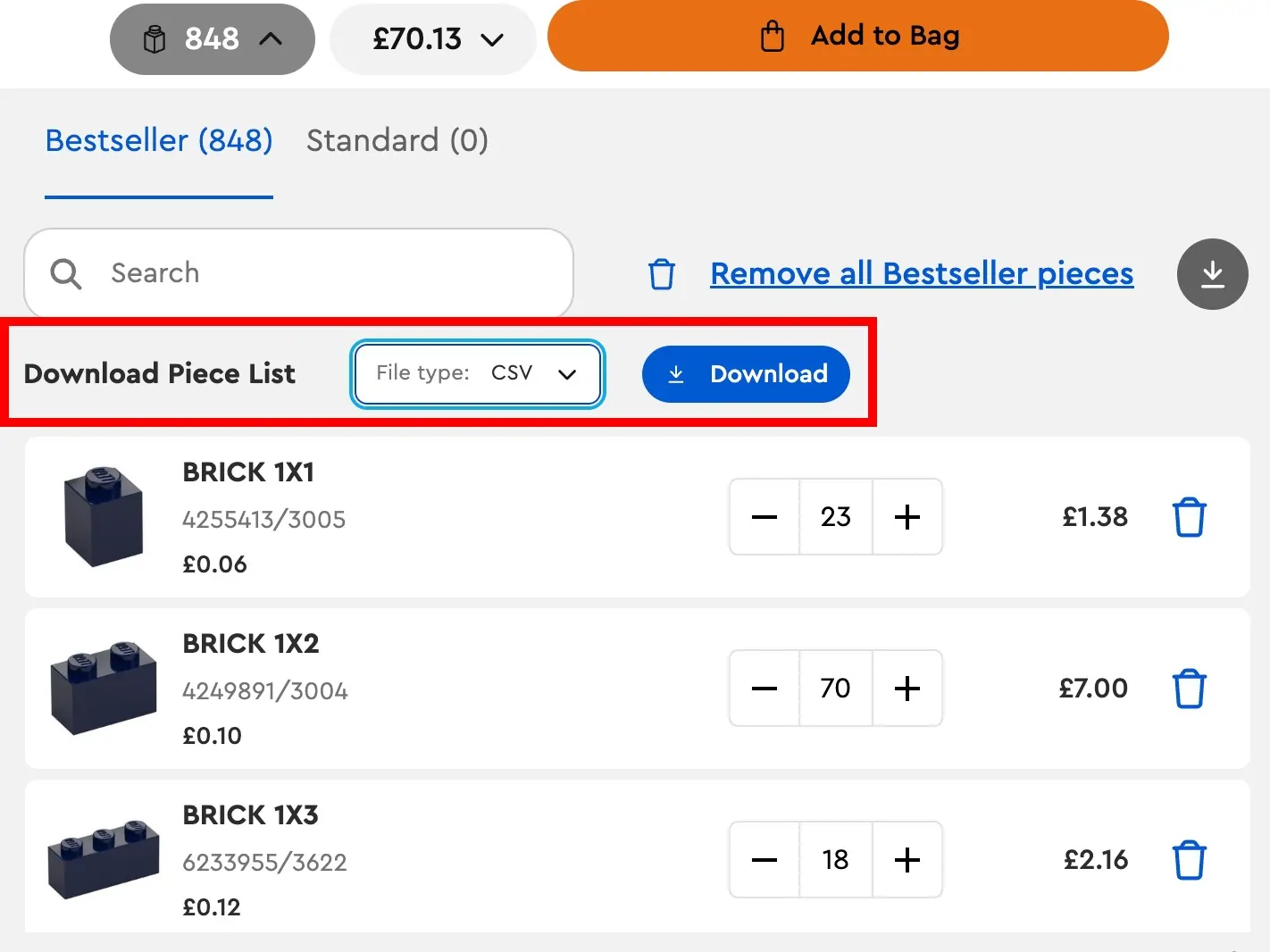The width and height of the screenshot is (1270, 952).
Task: Click the trash icon beside Remove all Bestseller pieces
Action: 661,274
